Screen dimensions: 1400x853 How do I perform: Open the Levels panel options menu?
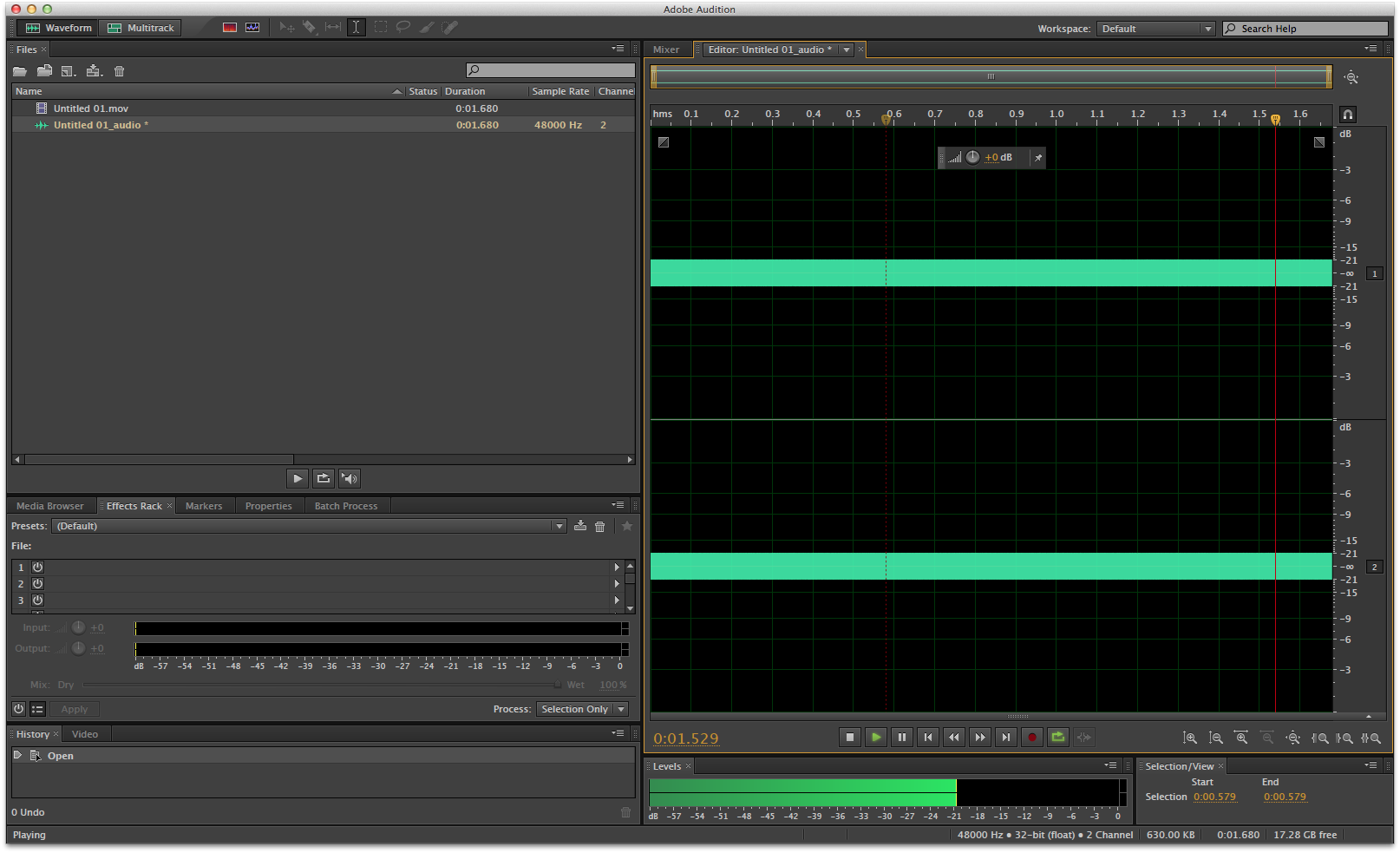pos(1110,765)
